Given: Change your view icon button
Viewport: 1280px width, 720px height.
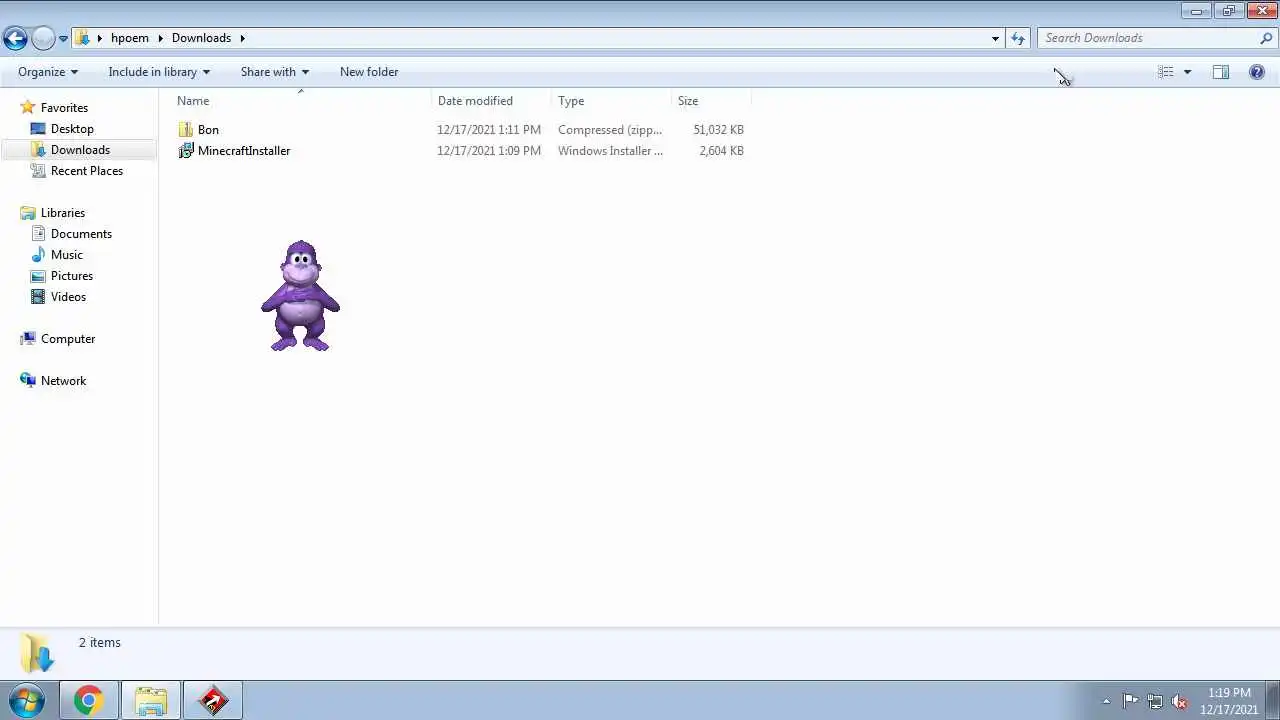Looking at the screenshot, I should tap(1166, 72).
